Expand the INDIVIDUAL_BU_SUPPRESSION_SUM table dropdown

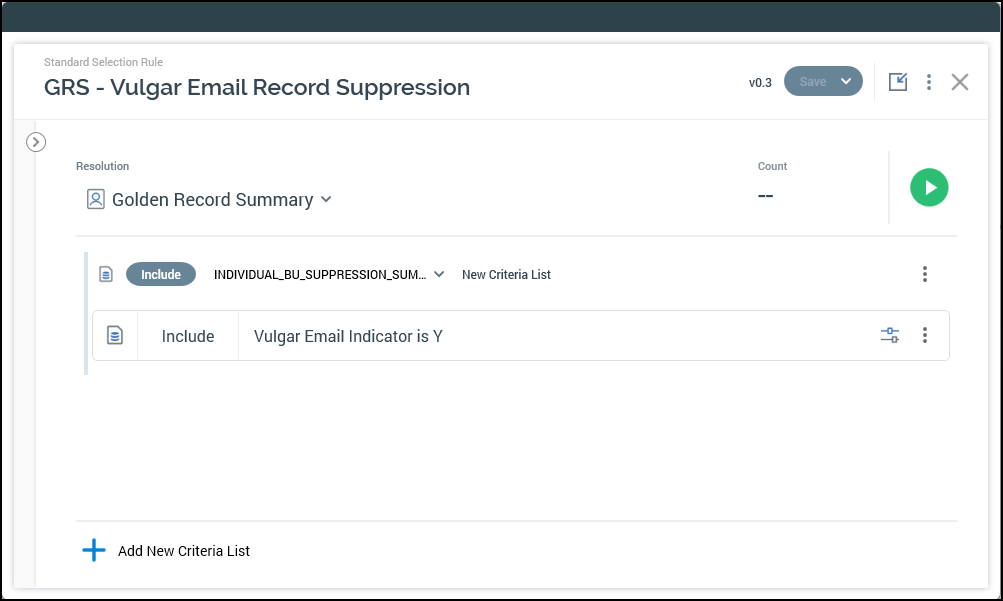[x=439, y=274]
